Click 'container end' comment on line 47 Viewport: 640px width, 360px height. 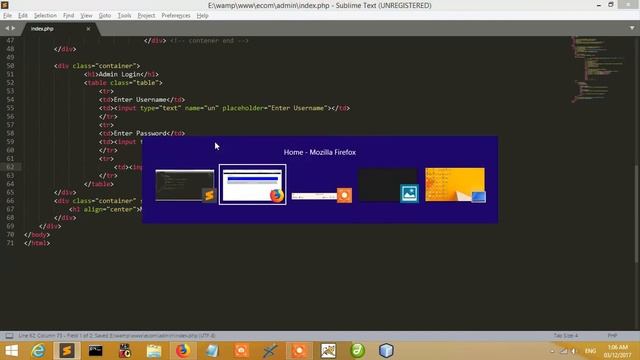209,41
